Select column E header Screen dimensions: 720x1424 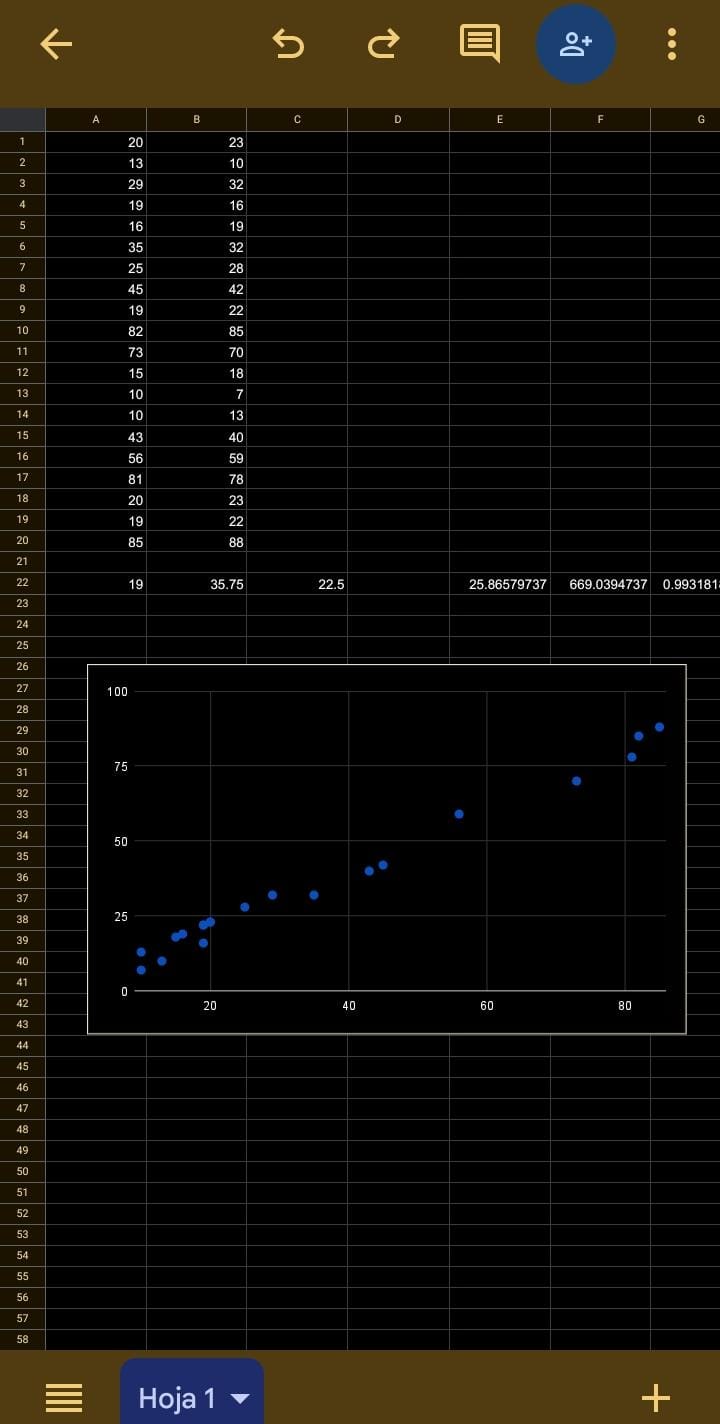coord(500,120)
